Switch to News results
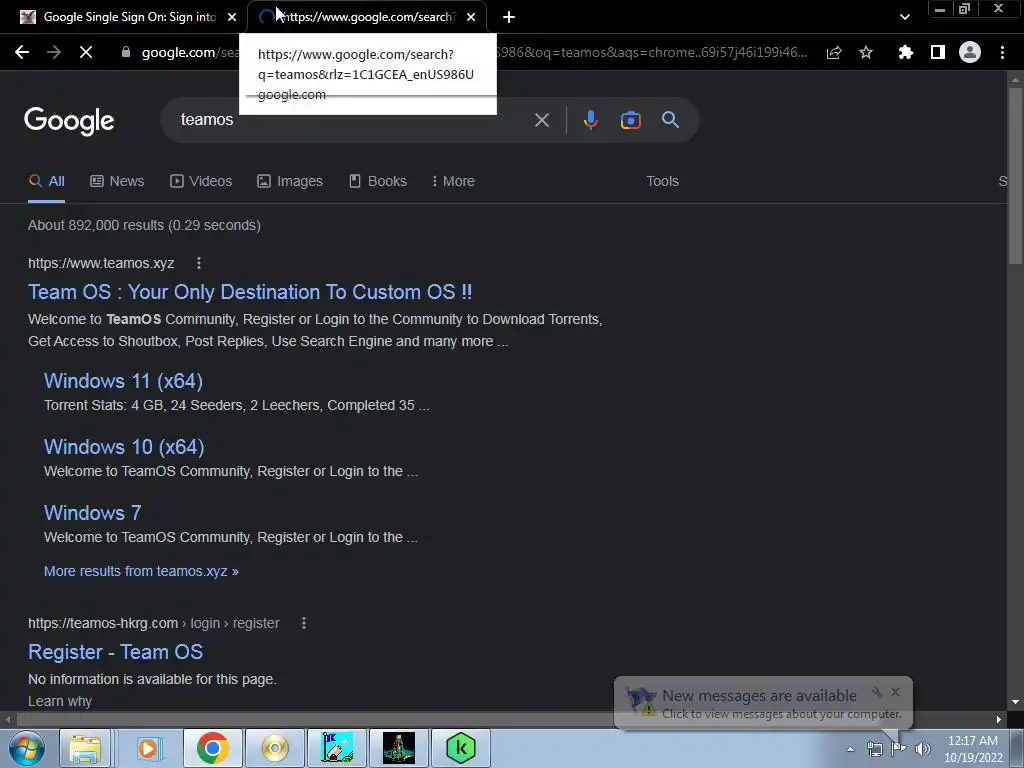 [117, 181]
